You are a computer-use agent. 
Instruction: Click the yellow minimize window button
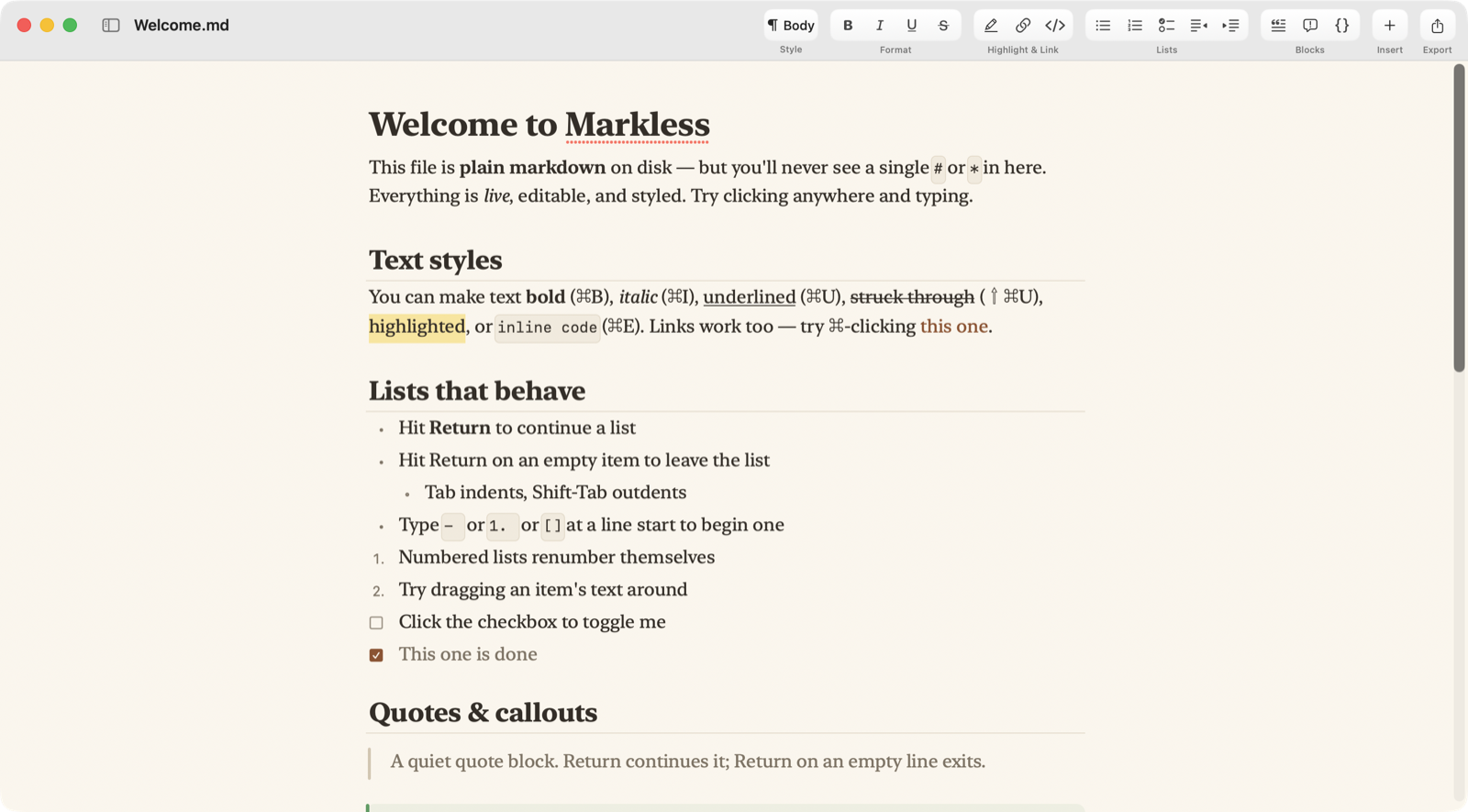coord(47,26)
